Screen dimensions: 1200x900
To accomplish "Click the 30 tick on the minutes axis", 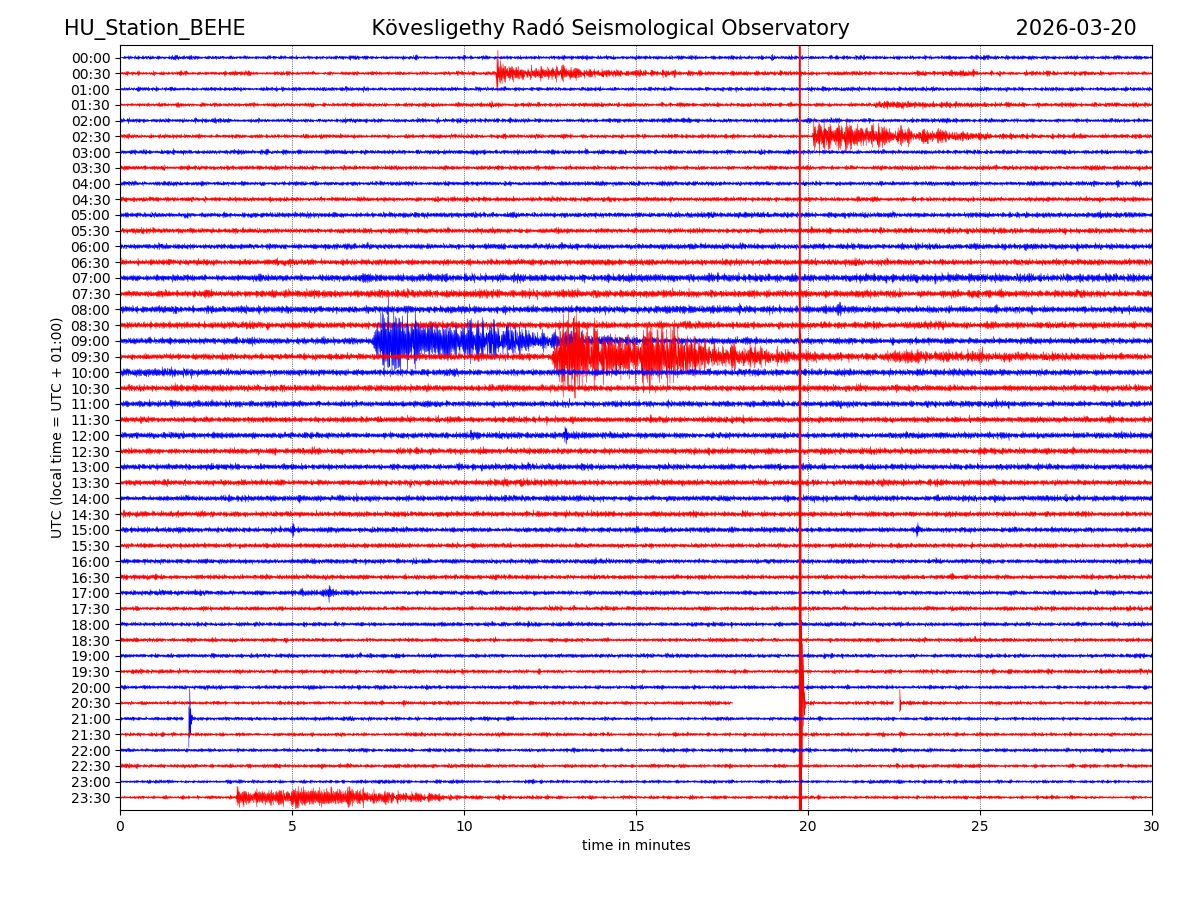I will (x=1151, y=827).
